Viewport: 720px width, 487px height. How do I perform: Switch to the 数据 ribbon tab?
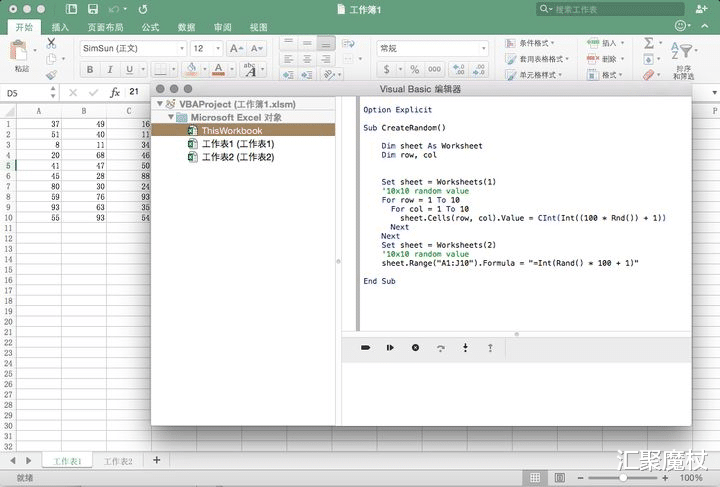(x=186, y=28)
